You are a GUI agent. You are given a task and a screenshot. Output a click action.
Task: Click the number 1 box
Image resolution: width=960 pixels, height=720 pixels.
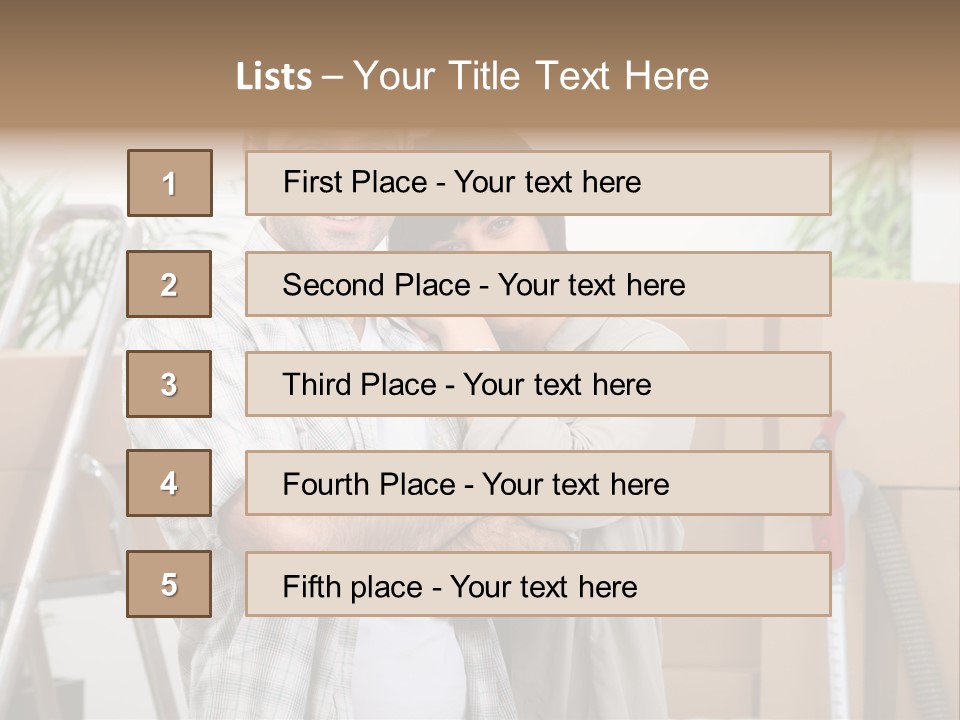point(170,183)
